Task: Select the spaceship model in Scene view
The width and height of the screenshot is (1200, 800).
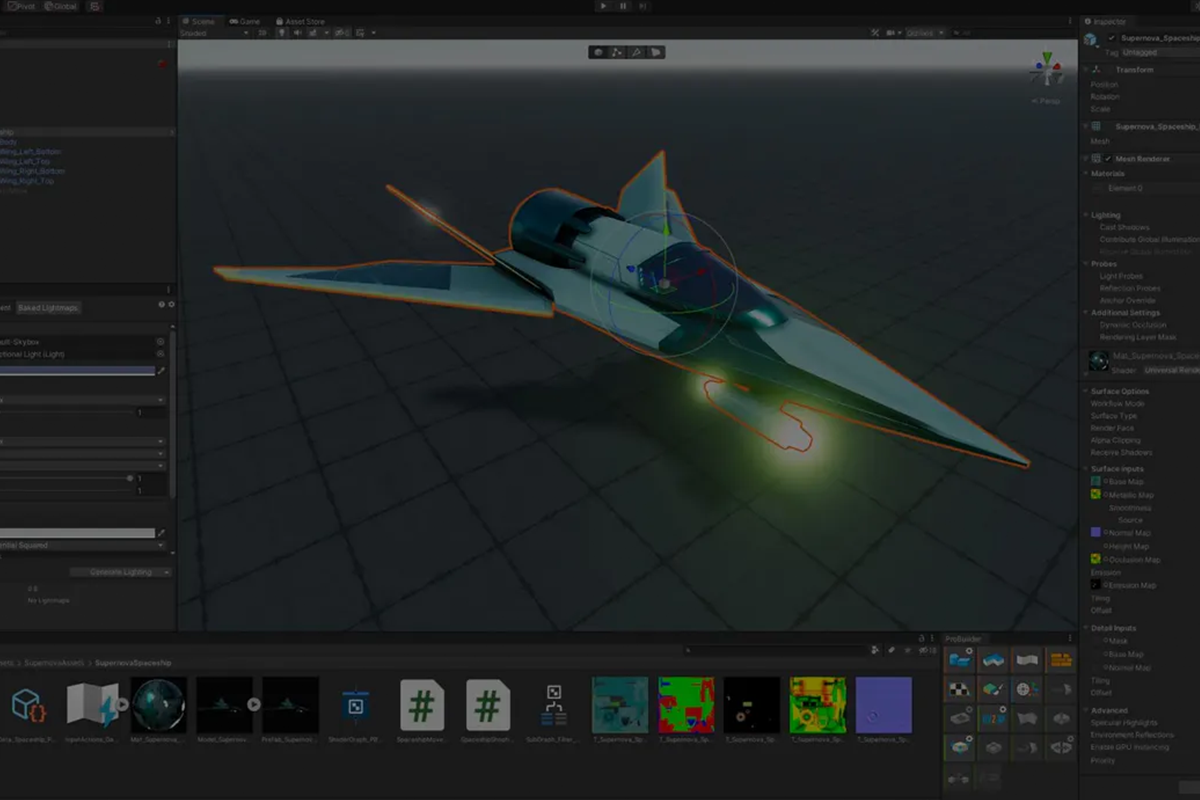Action: (620, 310)
